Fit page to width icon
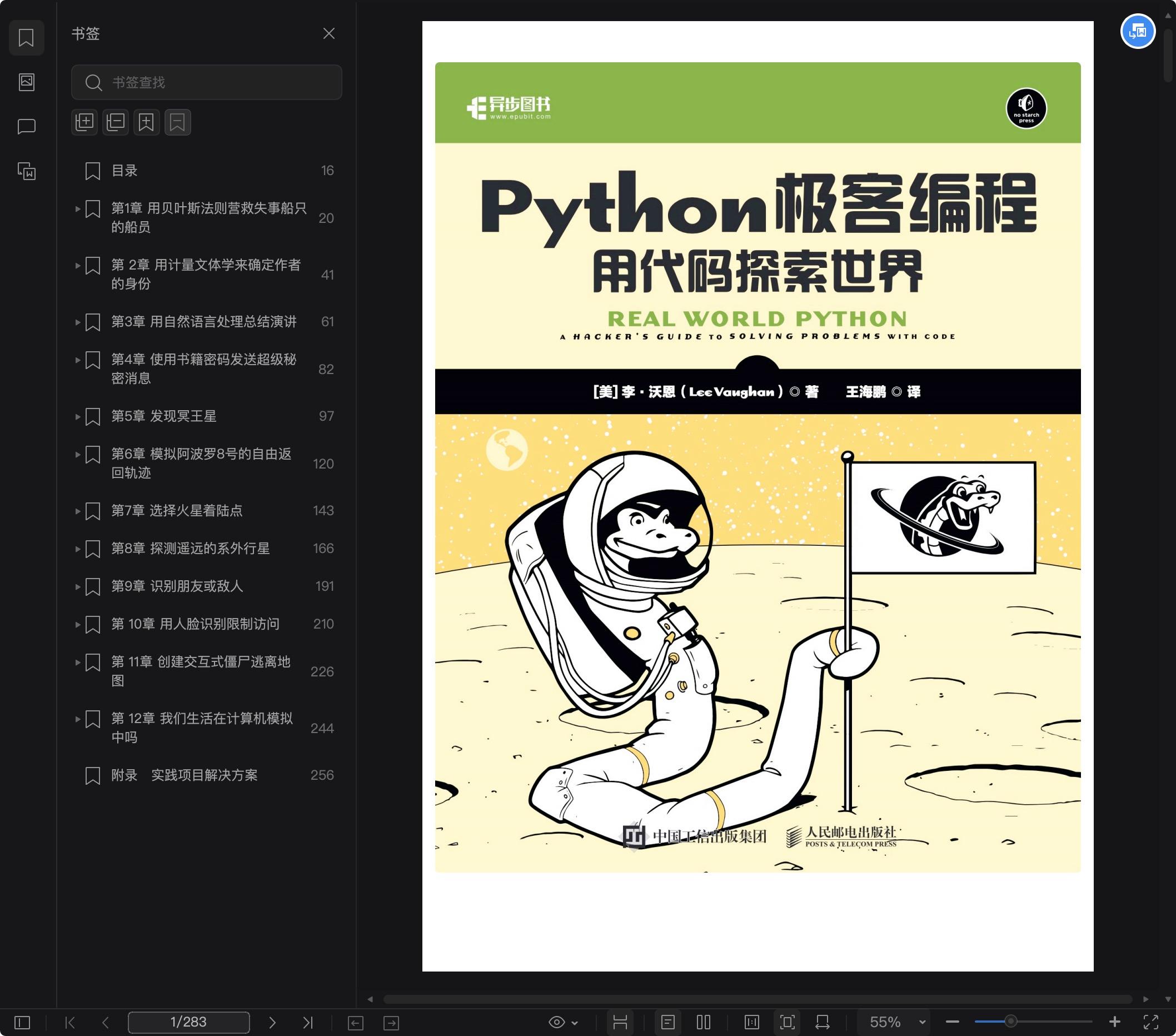 823,1022
